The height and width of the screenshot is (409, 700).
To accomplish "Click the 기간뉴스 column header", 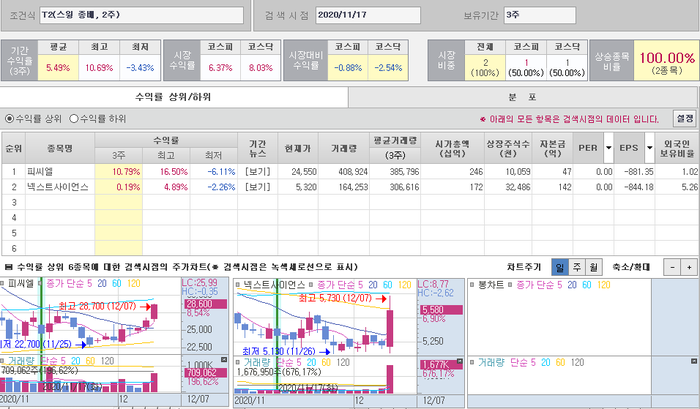I will click(258, 148).
